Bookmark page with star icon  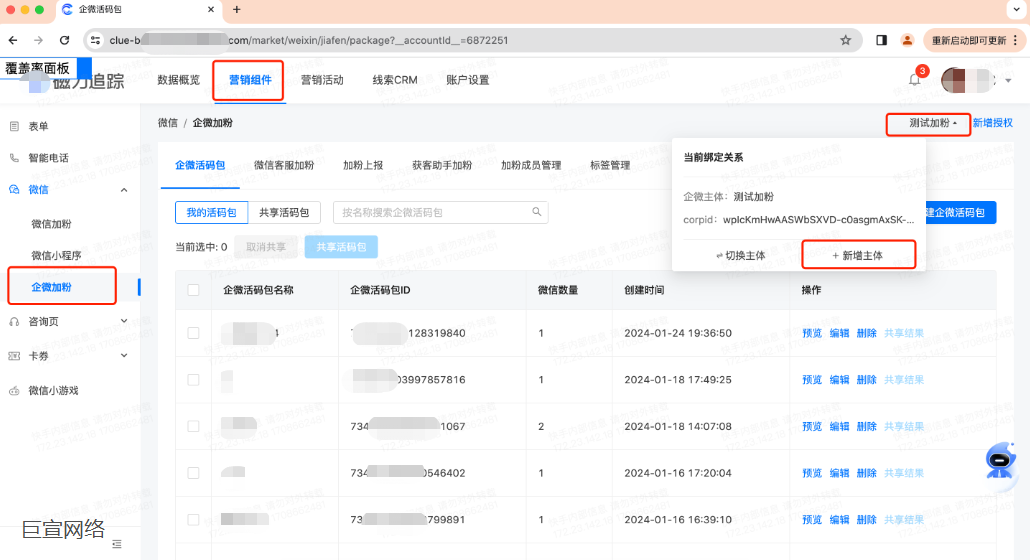845,40
